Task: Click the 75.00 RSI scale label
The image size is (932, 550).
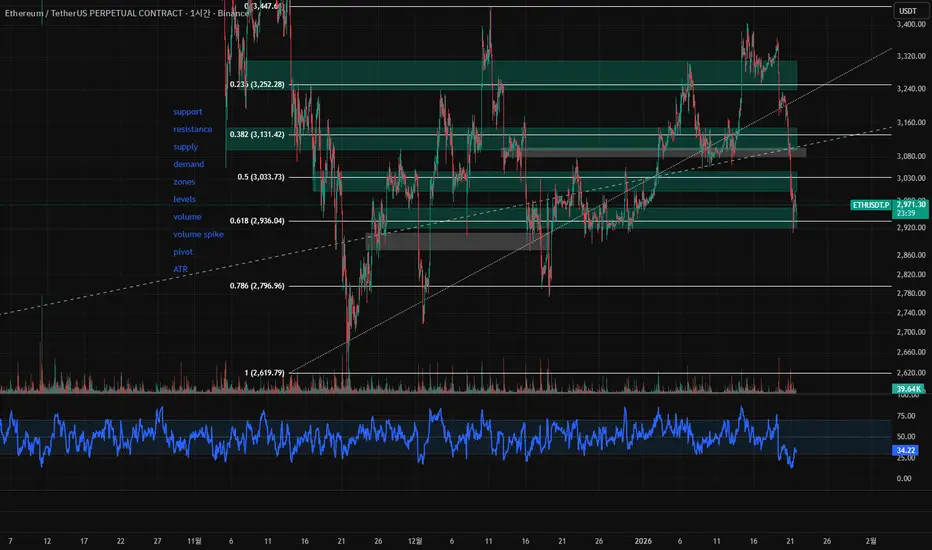Action: point(906,416)
